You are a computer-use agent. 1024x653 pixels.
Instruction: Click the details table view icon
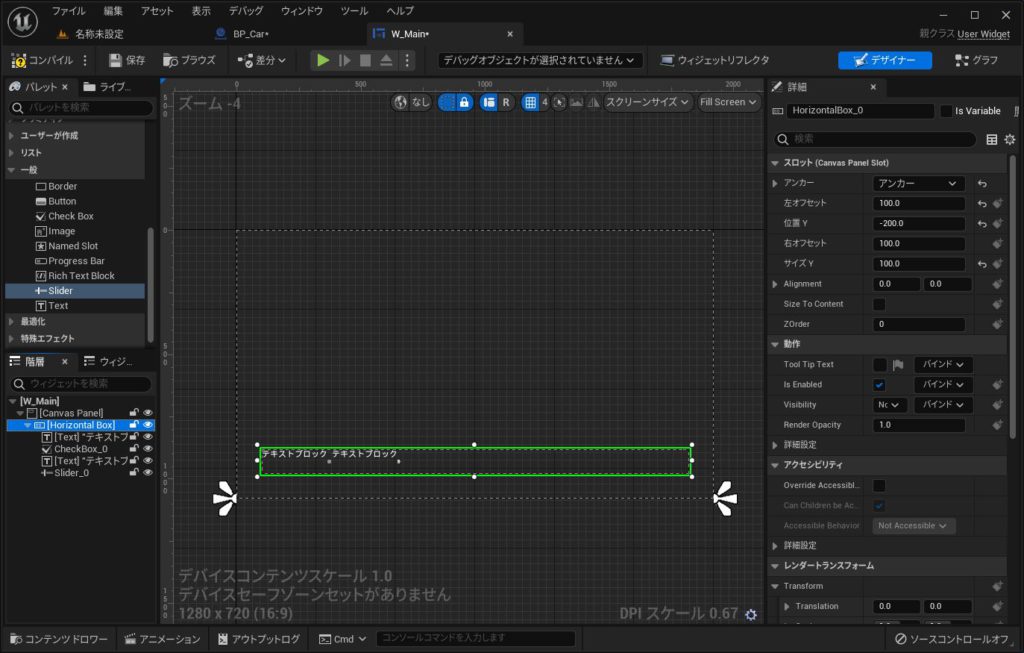click(991, 139)
